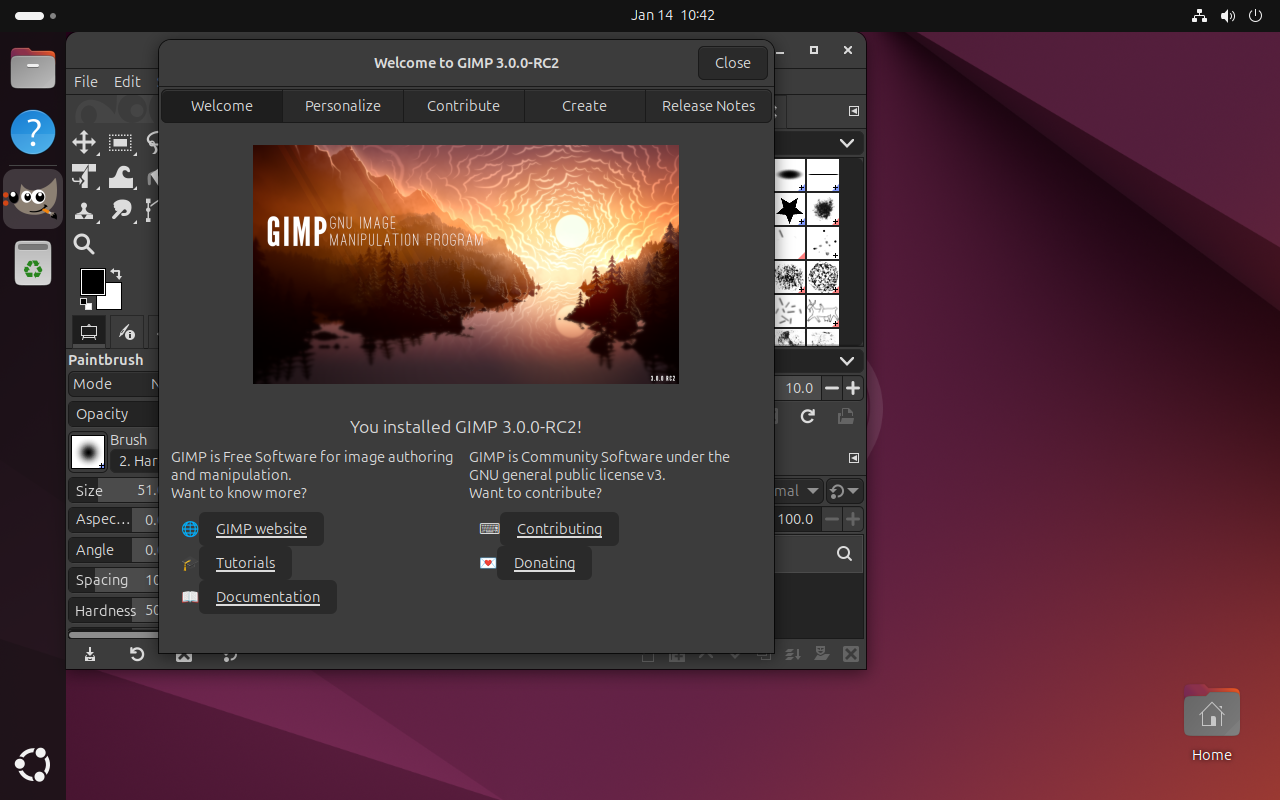The height and width of the screenshot is (800, 1280).
Task: Open the Tutorials link
Action: (x=245, y=563)
